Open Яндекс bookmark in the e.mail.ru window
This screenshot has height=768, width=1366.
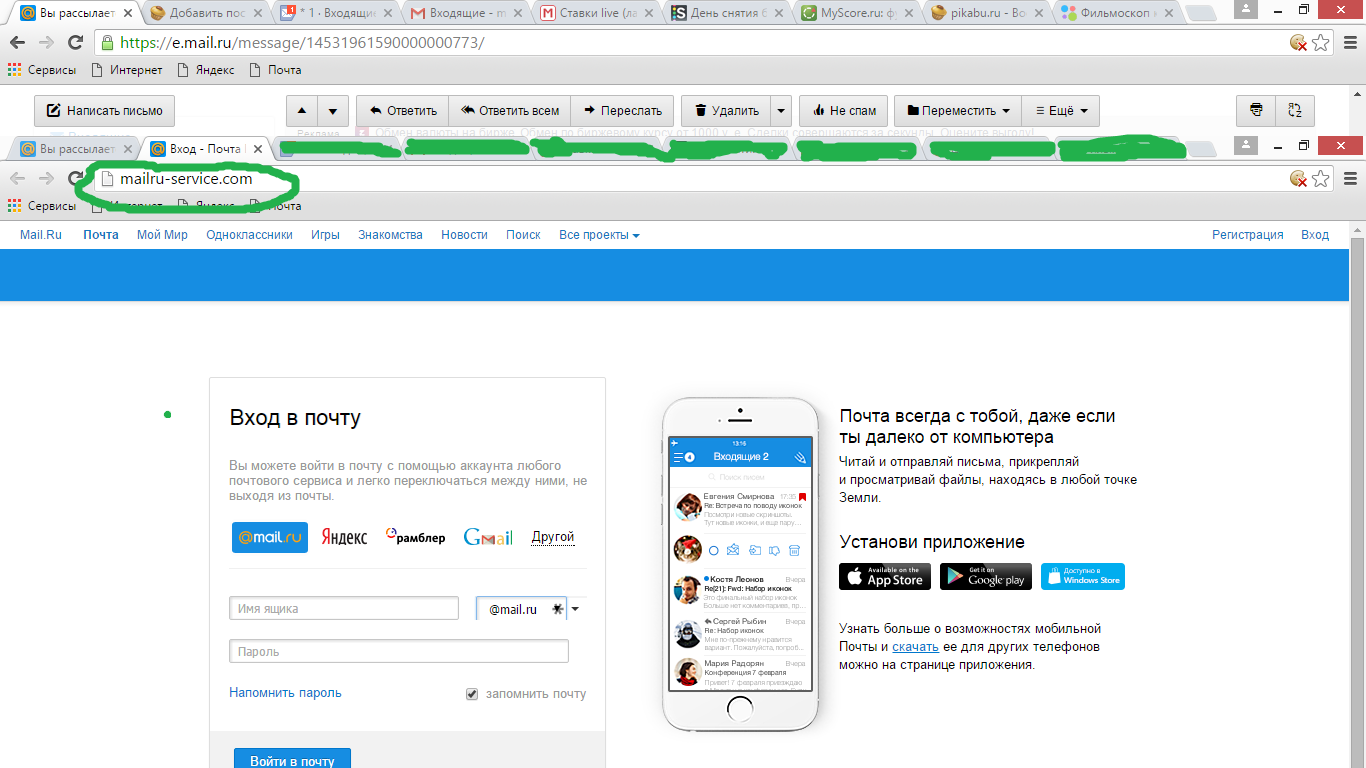[x=206, y=70]
